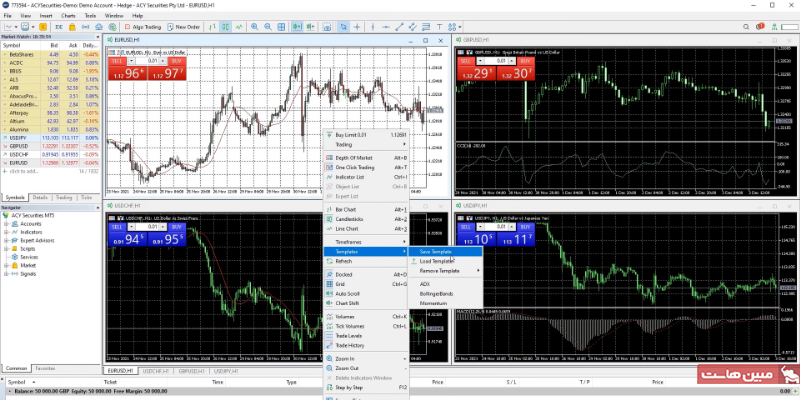Expand the Expert Advisors tree node
This screenshot has height=400, width=800.
[x=7, y=240]
